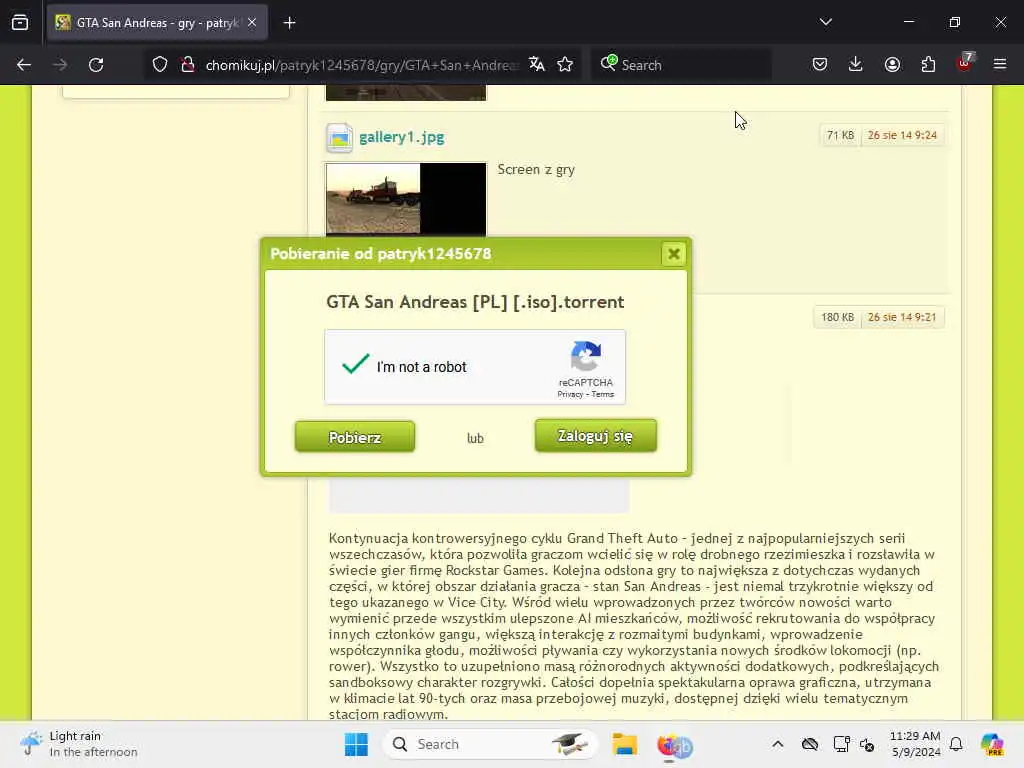The image size is (1024, 768).
Task: Open reCAPTCHA Privacy link
Action: coord(570,394)
